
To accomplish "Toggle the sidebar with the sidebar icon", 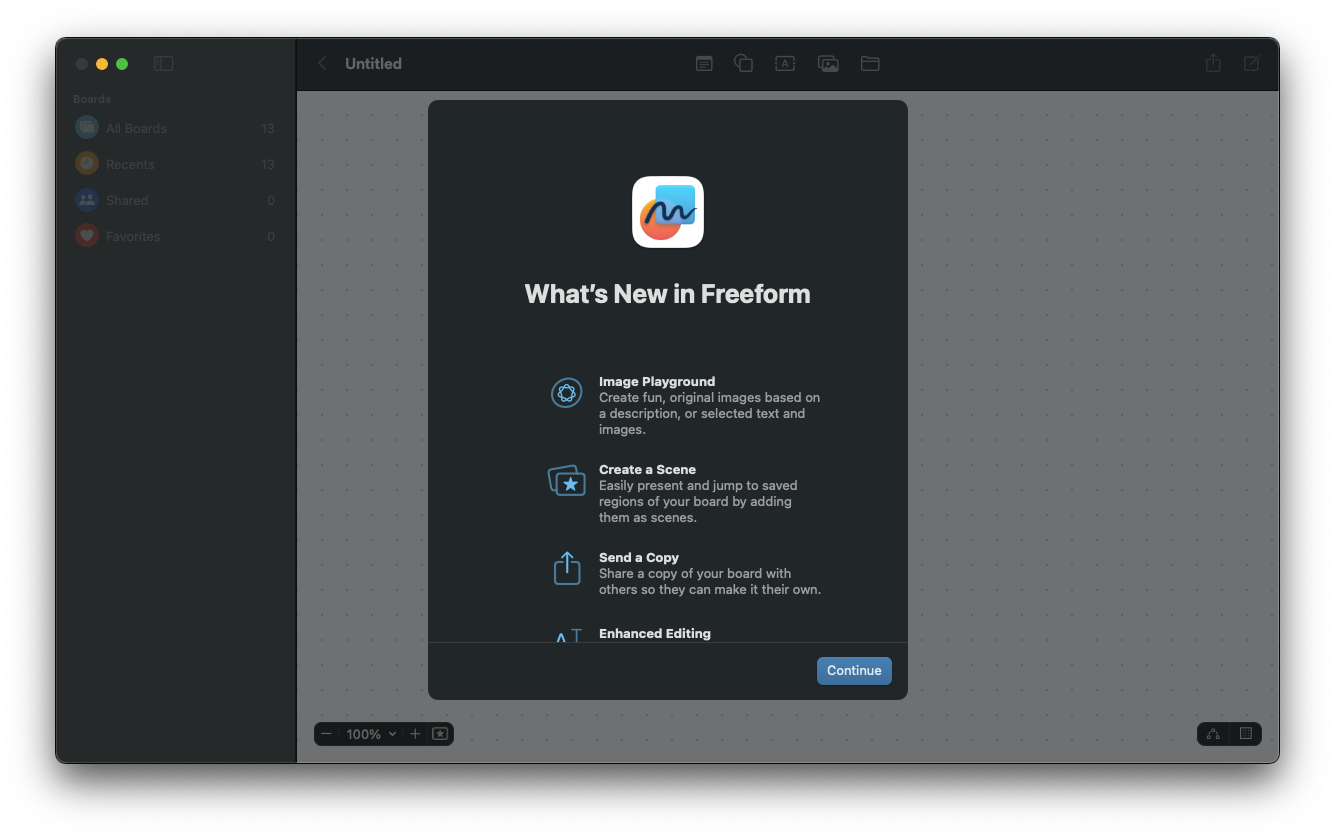I will click(164, 64).
